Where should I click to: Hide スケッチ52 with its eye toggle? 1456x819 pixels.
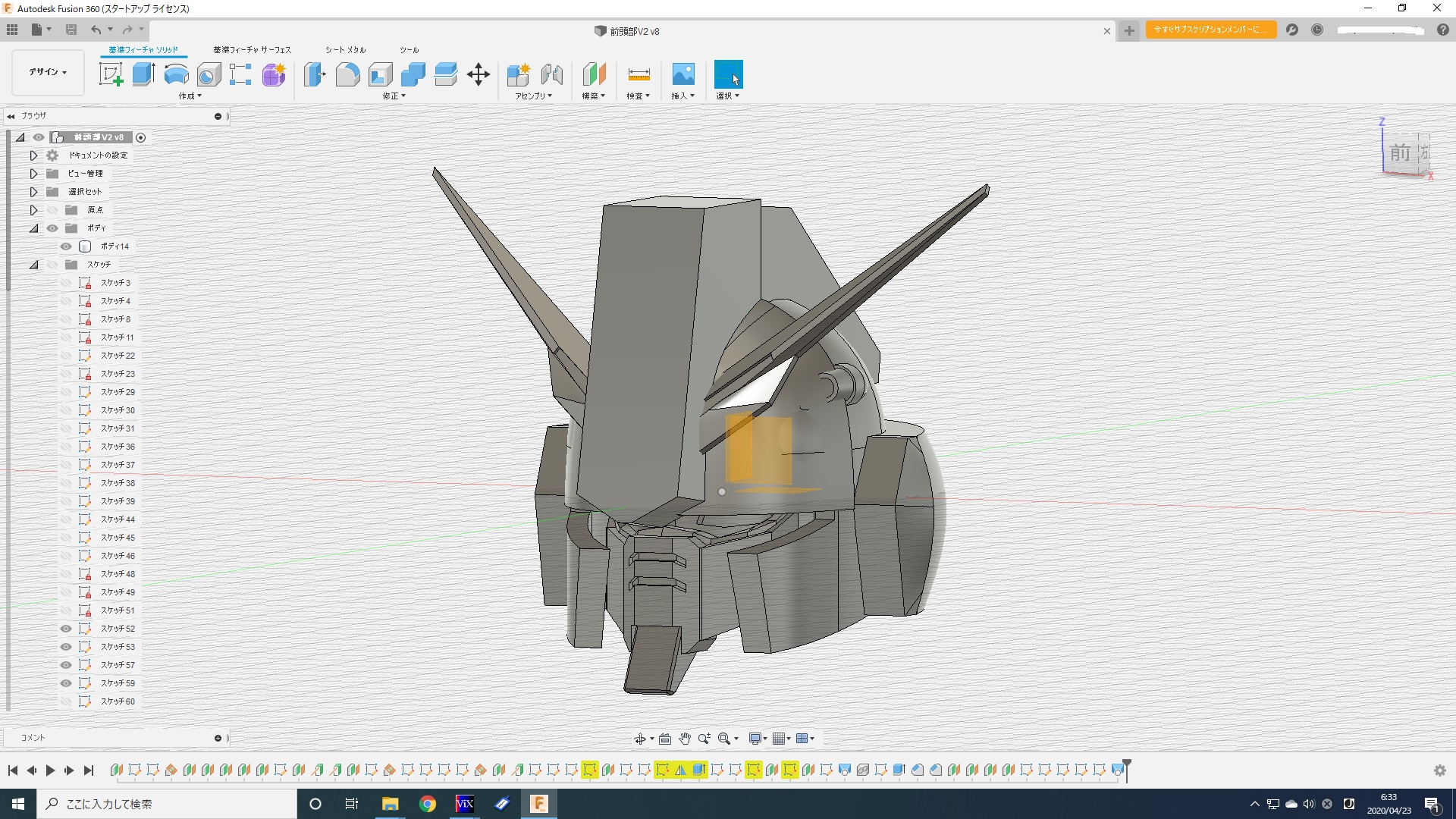(x=66, y=629)
